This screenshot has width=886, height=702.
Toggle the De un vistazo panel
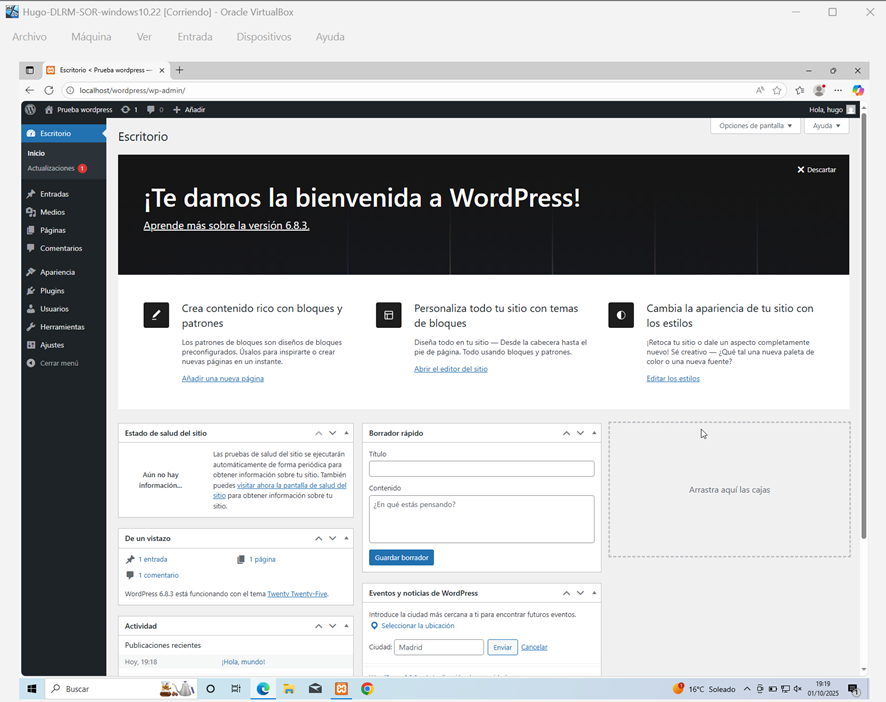(346, 538)
